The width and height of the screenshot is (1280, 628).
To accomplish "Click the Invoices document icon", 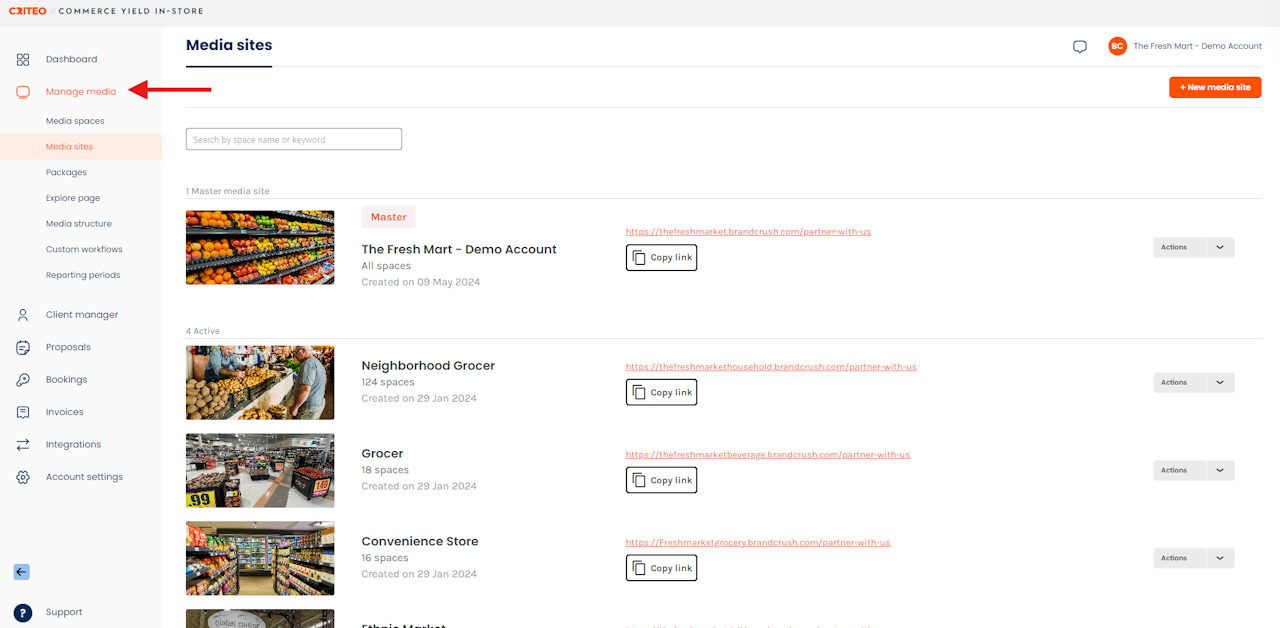I will pyautogui.click(x=23, y=412).
